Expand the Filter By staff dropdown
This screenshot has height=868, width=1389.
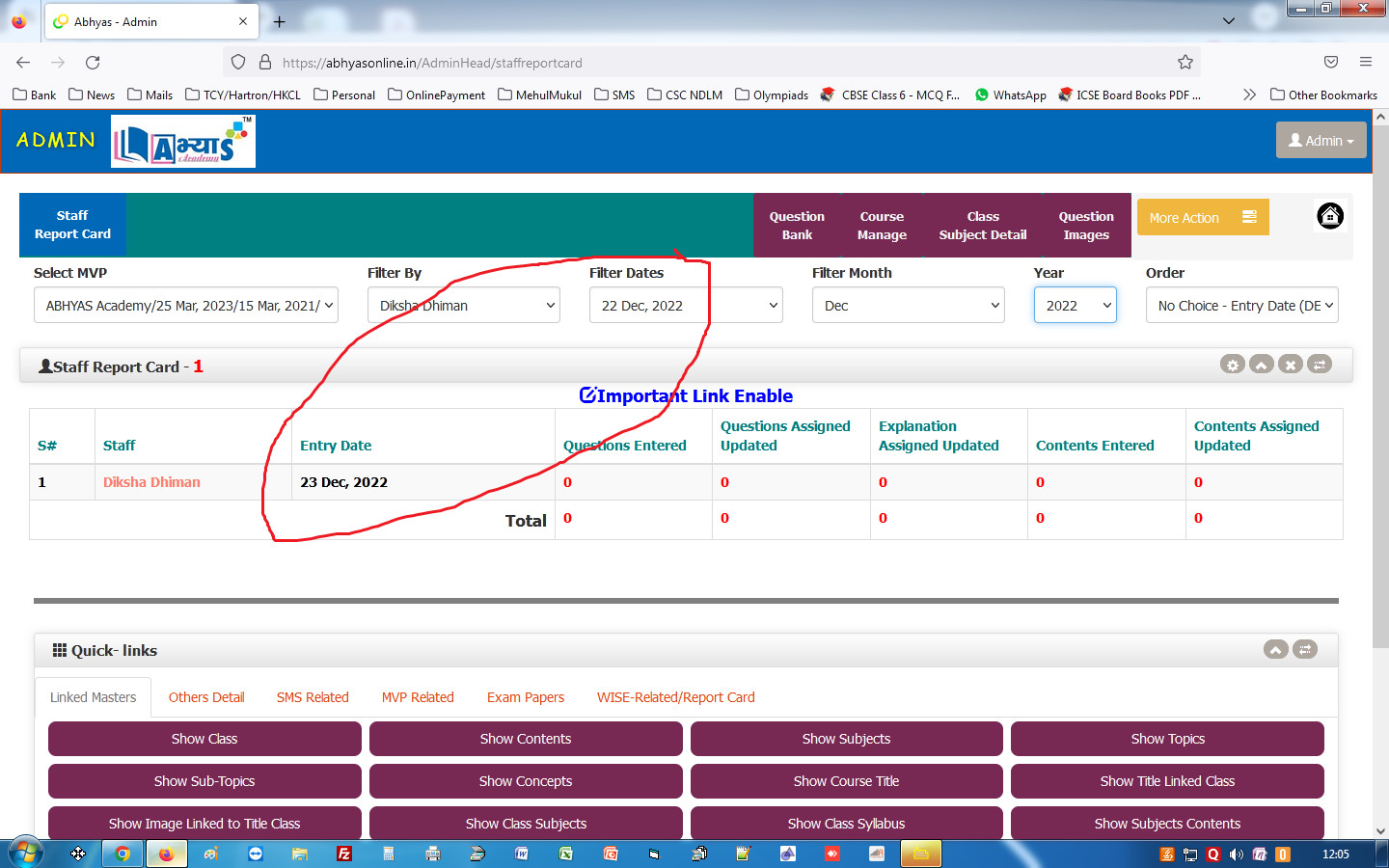pyautogui.click(x=463, y=306)
